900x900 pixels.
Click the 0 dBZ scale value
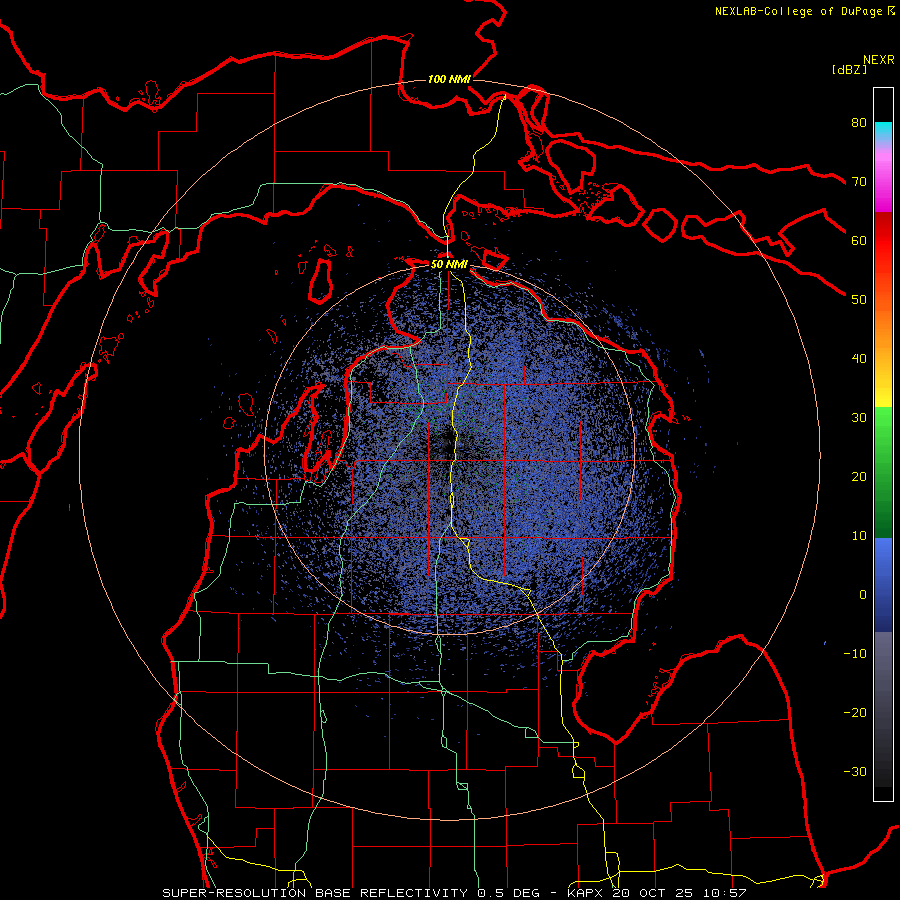[863, 595]
